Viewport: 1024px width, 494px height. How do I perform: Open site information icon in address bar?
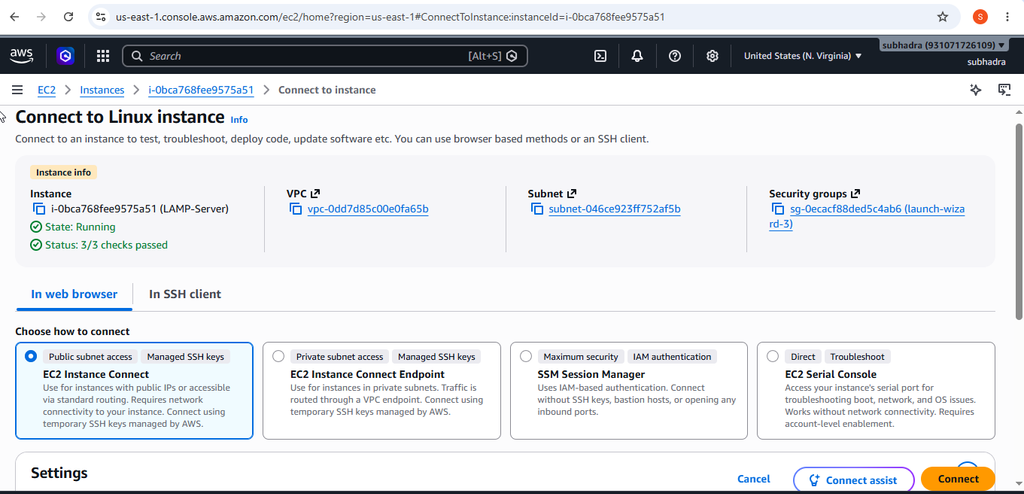click(100, 17)
